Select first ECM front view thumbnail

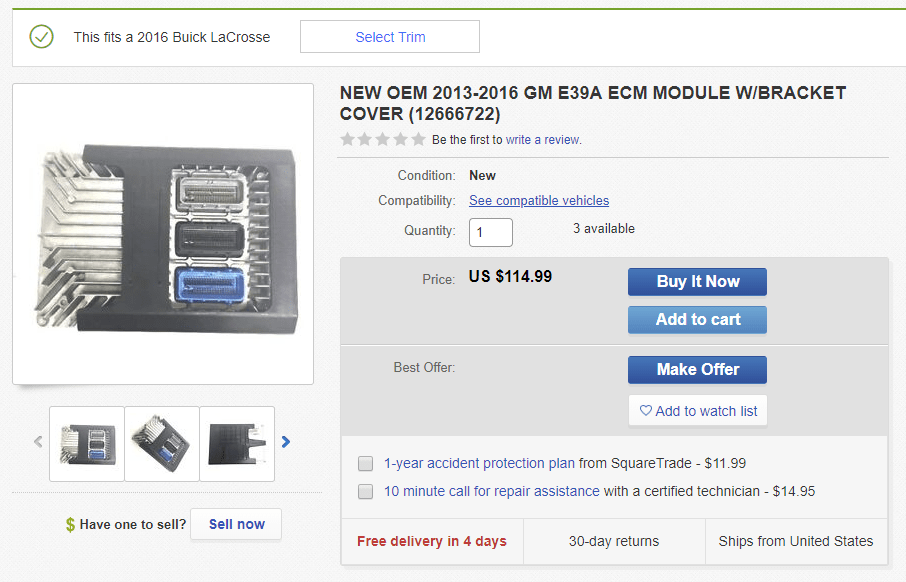pos(87,443)
